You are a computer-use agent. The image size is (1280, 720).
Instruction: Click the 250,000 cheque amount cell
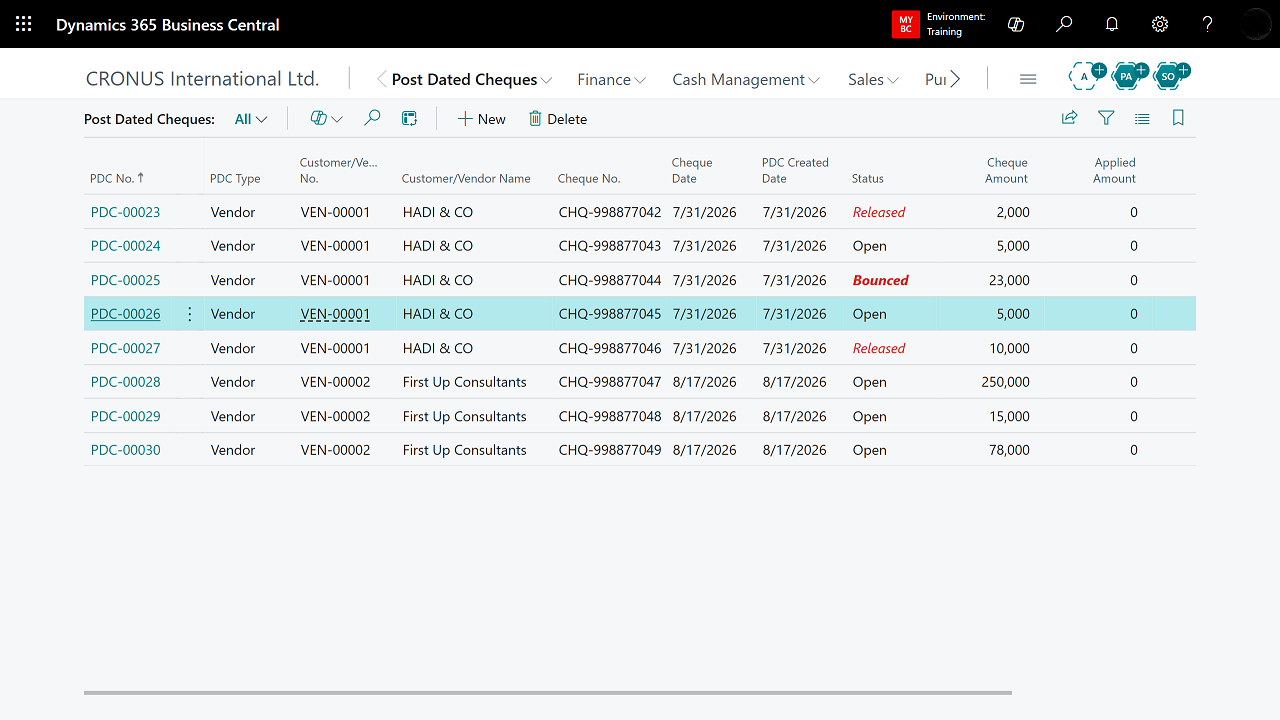[1005, 382]
